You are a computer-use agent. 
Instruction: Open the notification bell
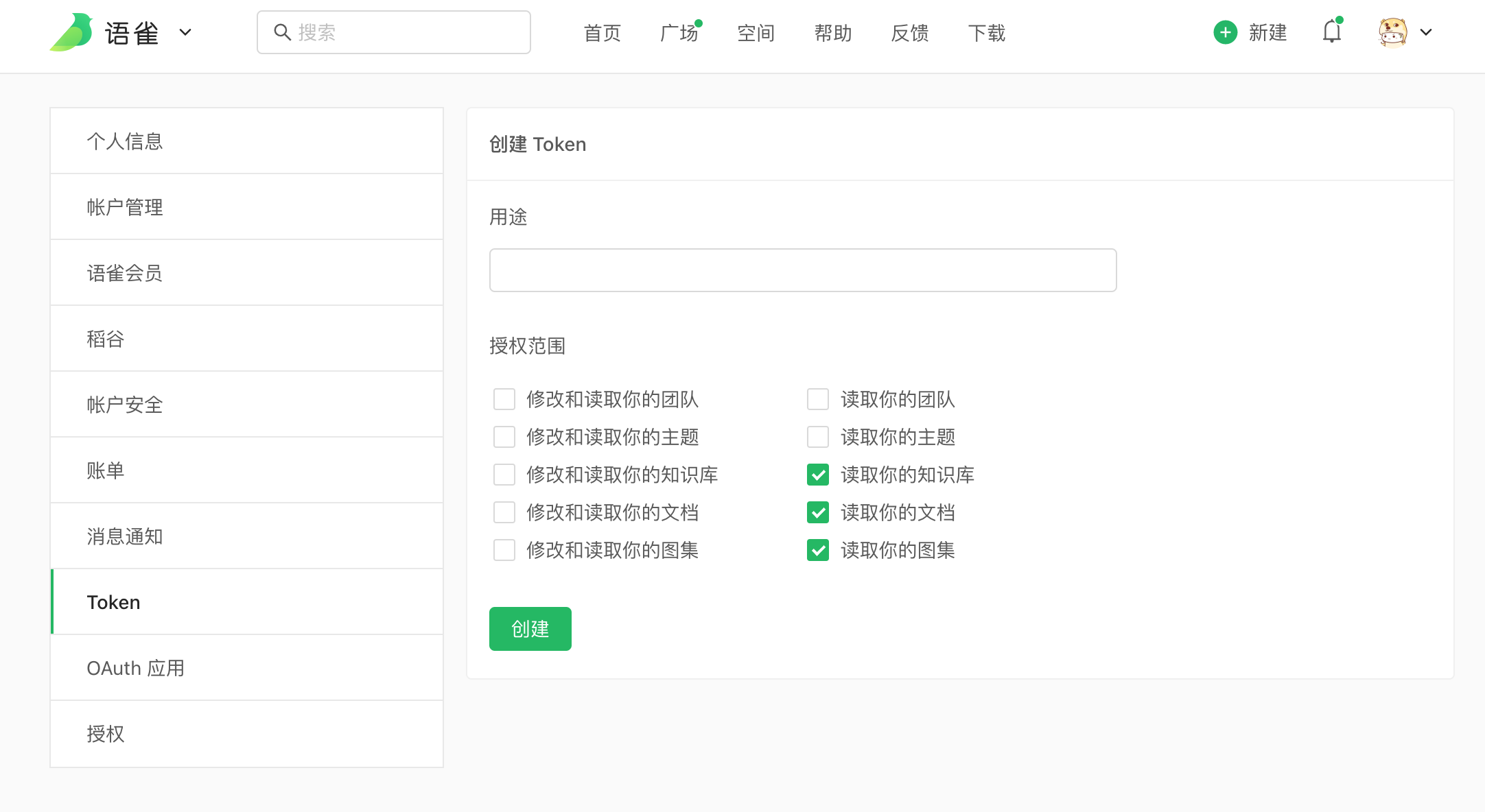1331,32
